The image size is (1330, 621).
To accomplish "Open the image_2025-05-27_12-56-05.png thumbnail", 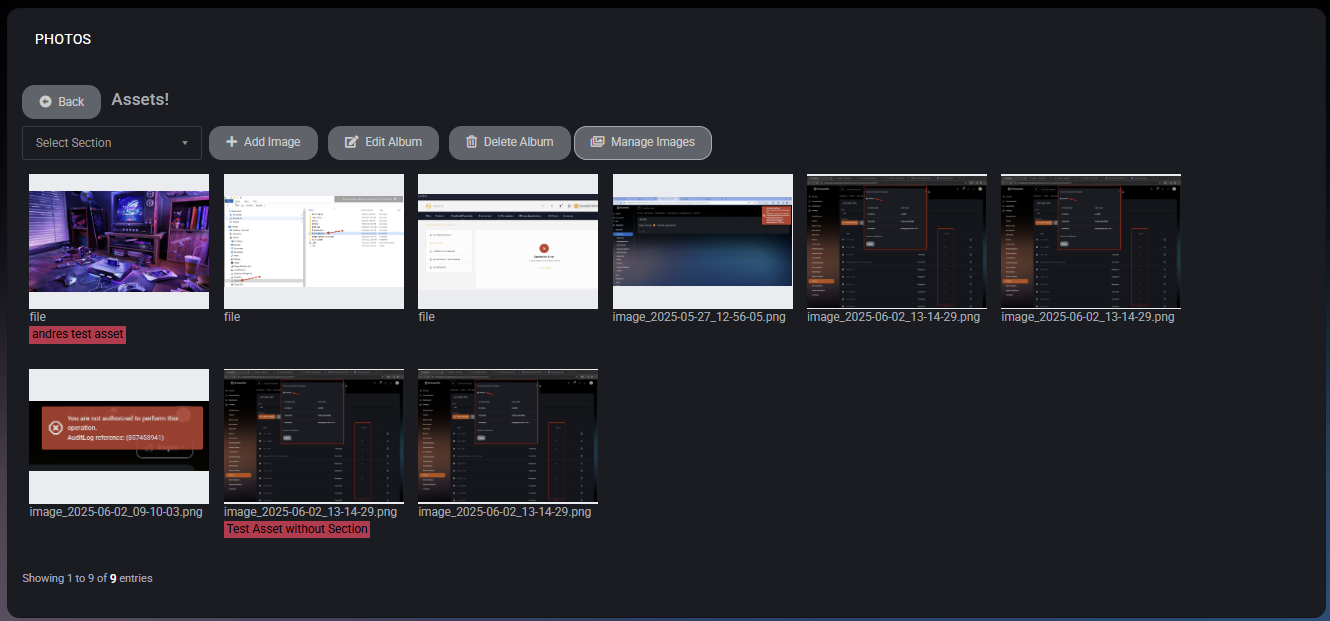I will point(702,241).
